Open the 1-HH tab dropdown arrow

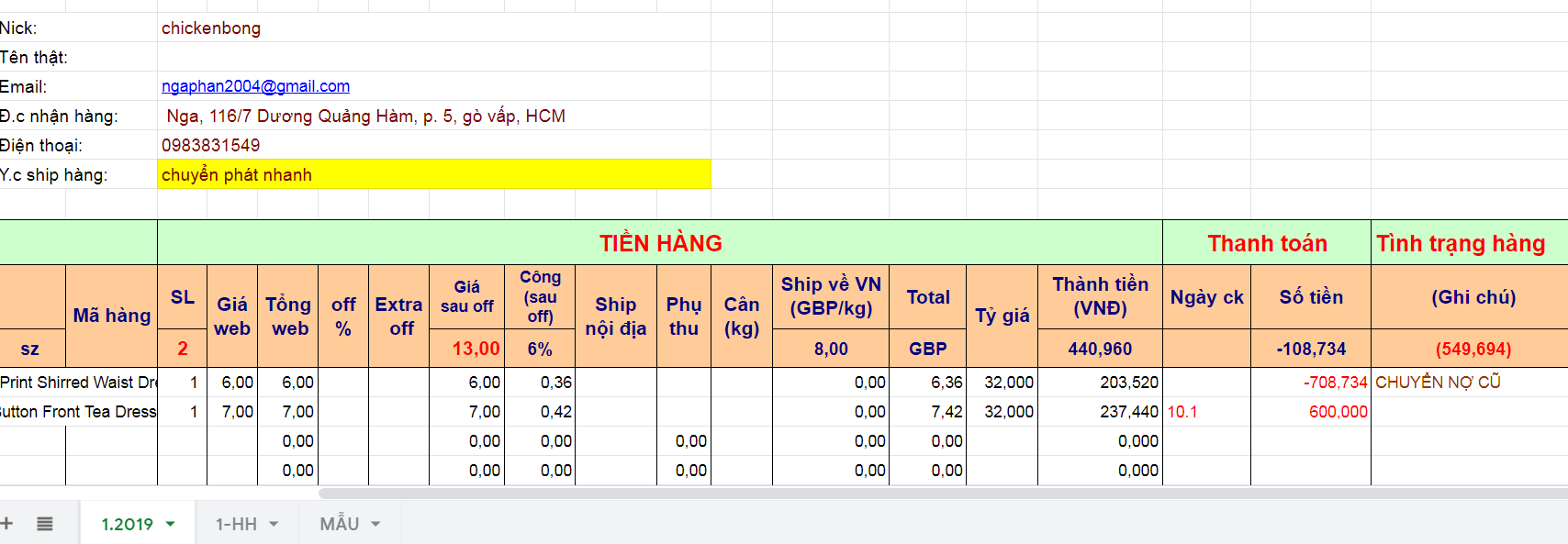(x=274, y=524)
